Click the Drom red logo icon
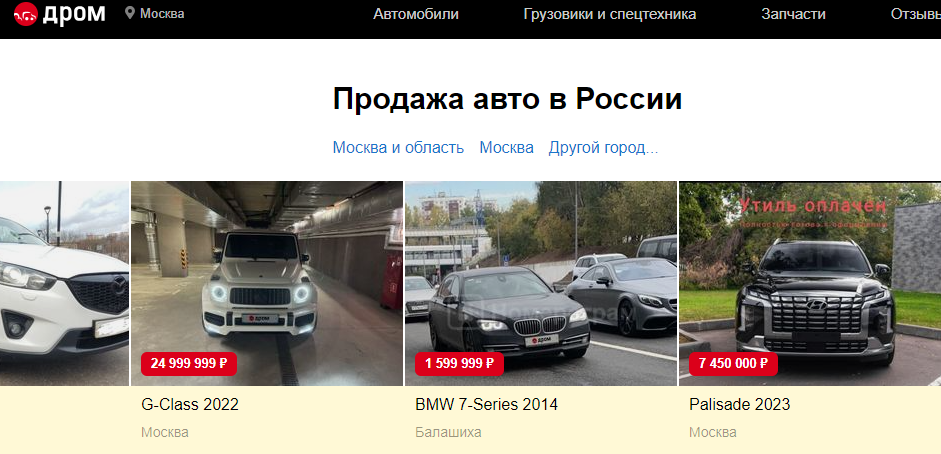 pos(26,14)
